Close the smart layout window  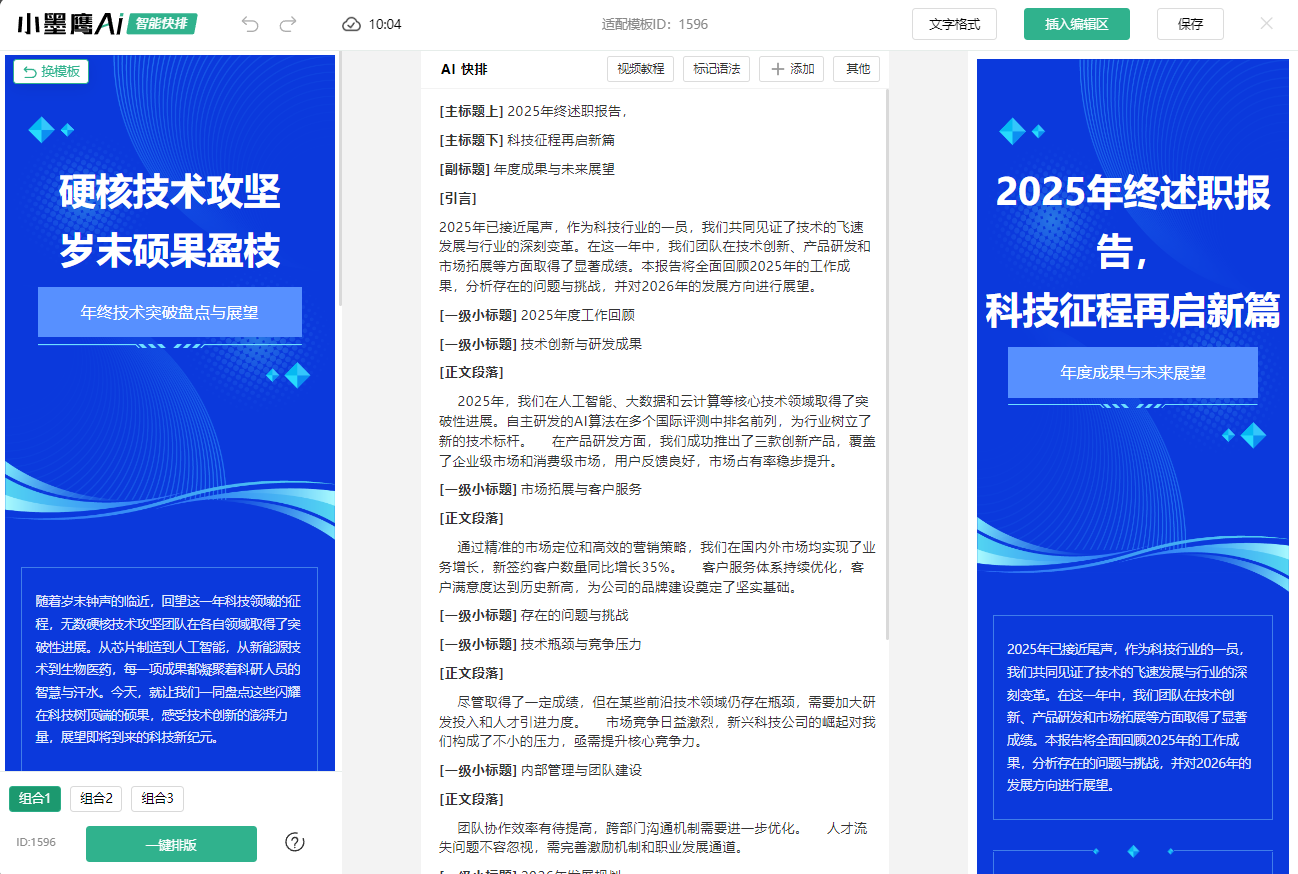(x=1266, y=24)
